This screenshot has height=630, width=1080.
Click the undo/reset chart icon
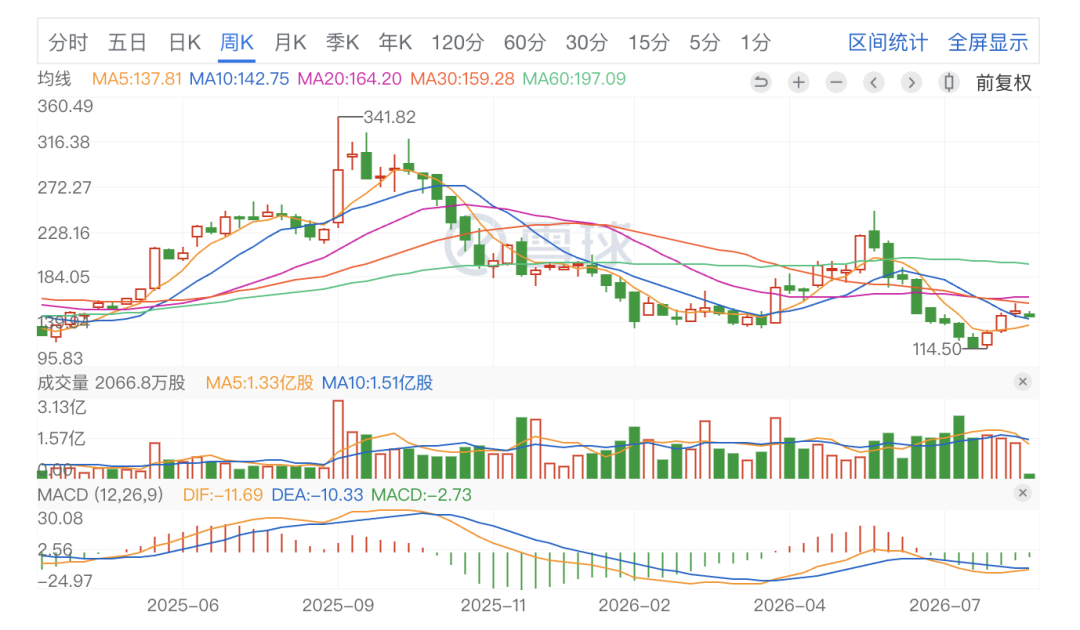pyautogui.click(x=760, y=83)
